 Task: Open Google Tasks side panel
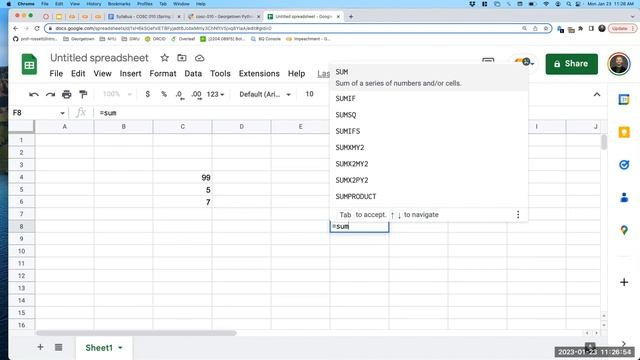click(x=624, y=164)
